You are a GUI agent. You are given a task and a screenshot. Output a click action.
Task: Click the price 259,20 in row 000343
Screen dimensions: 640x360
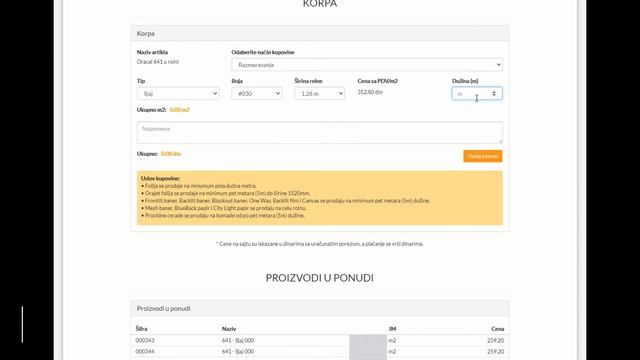(496, 340)
